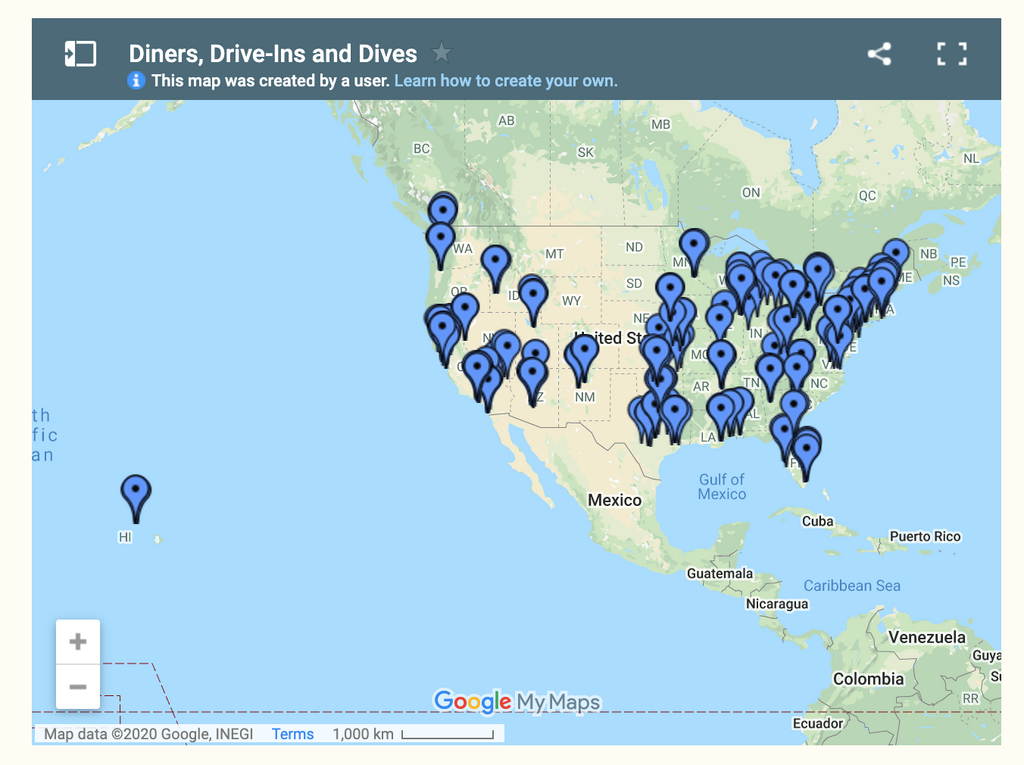The height and width of the screenshot is (765, 1024).
Task: Click the Cuba label on the map
Action: [x=818, y=521]
